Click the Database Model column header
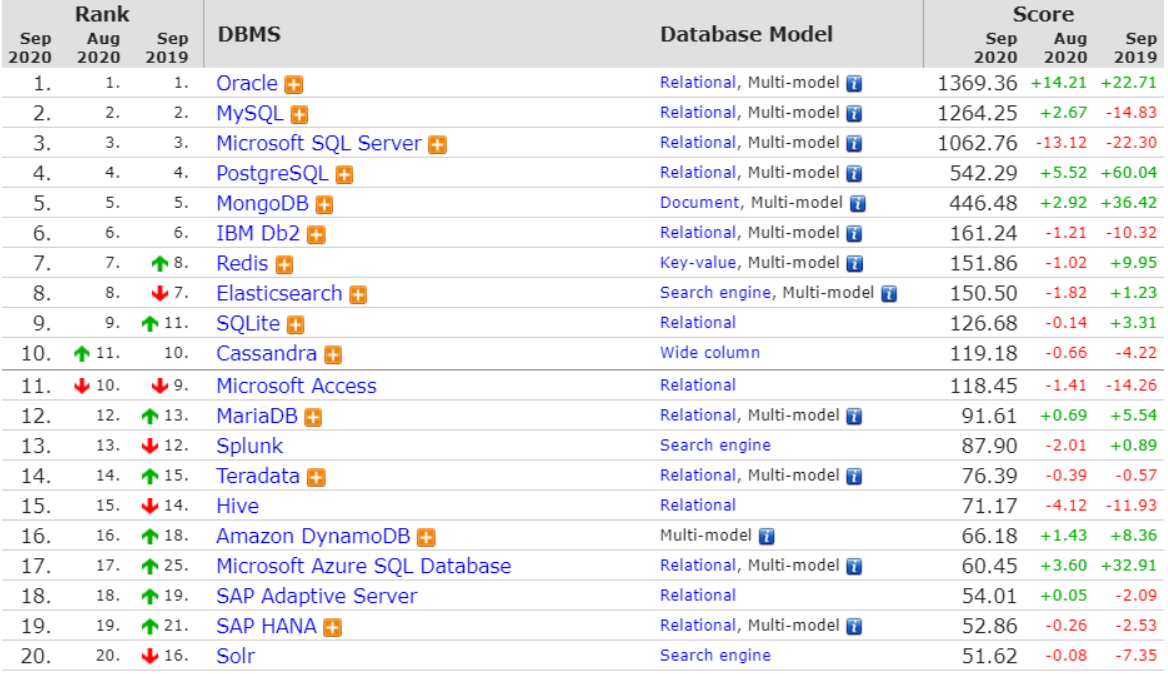Screen dimensions: 1168x674 point(746,34)
